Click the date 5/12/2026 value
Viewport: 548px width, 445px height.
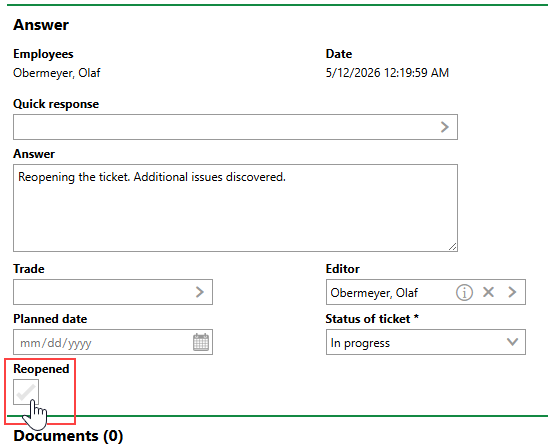click(x=387, y=73)
